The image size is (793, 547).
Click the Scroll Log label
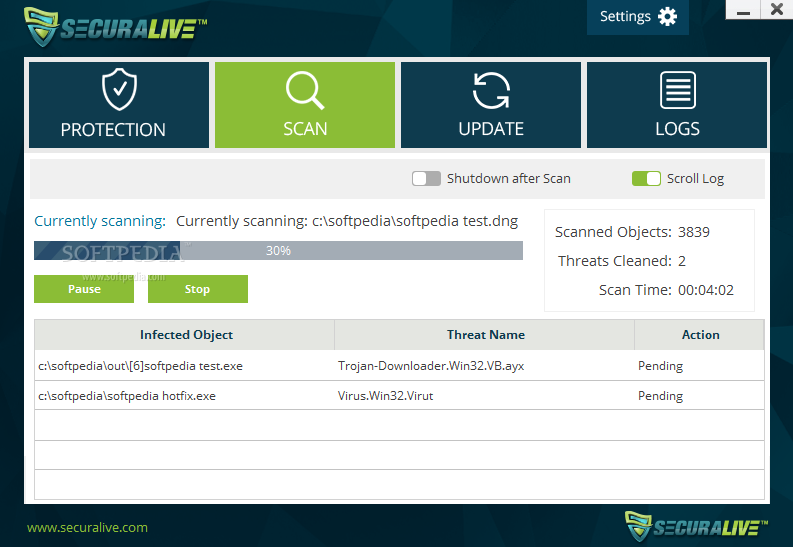(695, 178)
